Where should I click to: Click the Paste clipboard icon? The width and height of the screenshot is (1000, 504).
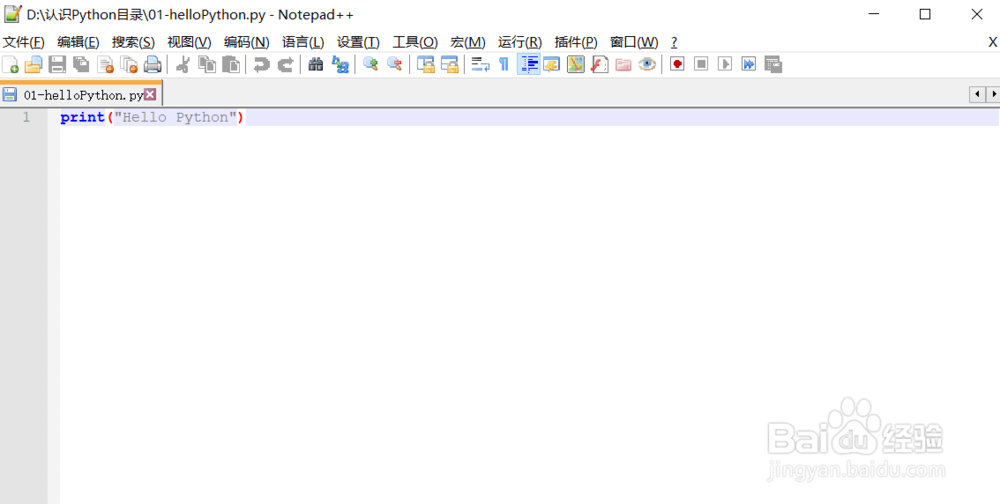click(231, 64)
